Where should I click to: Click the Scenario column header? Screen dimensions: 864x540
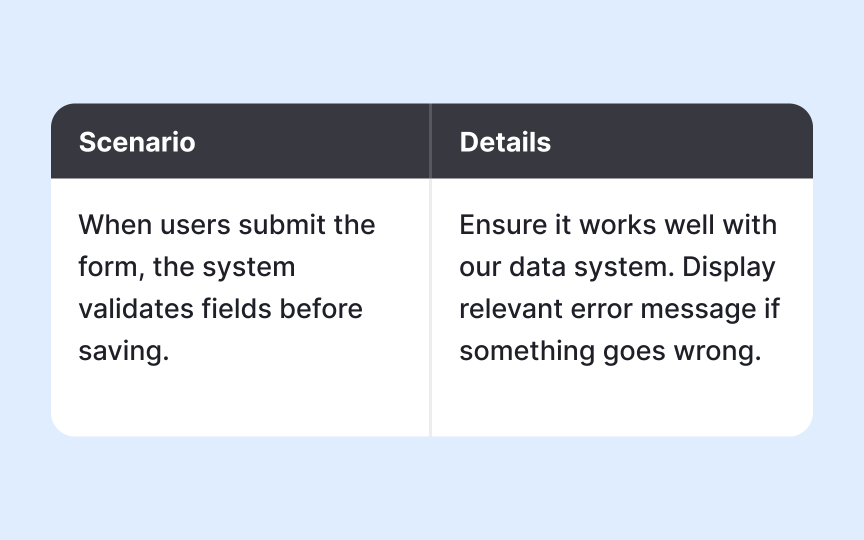pos(137,142)
